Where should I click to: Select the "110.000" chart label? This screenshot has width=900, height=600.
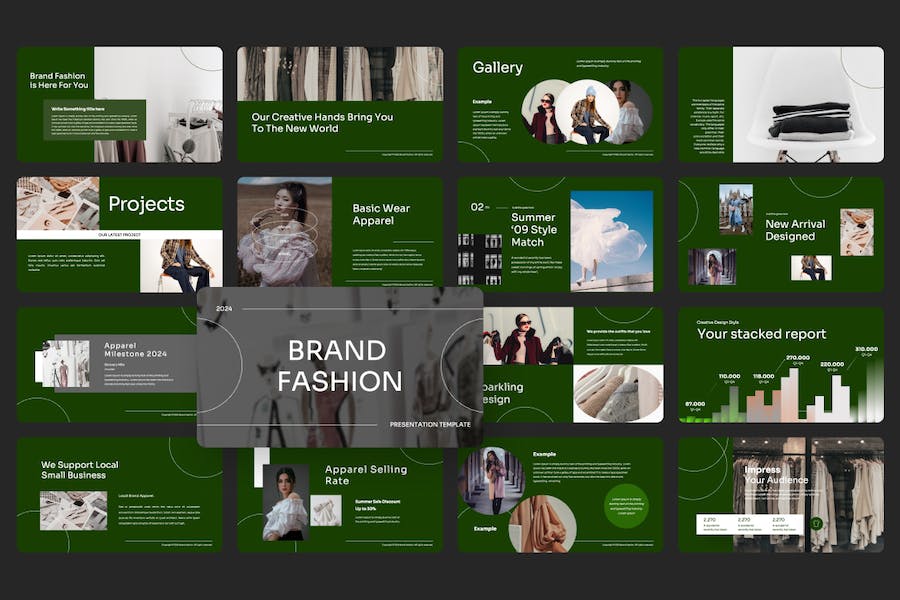730,377
